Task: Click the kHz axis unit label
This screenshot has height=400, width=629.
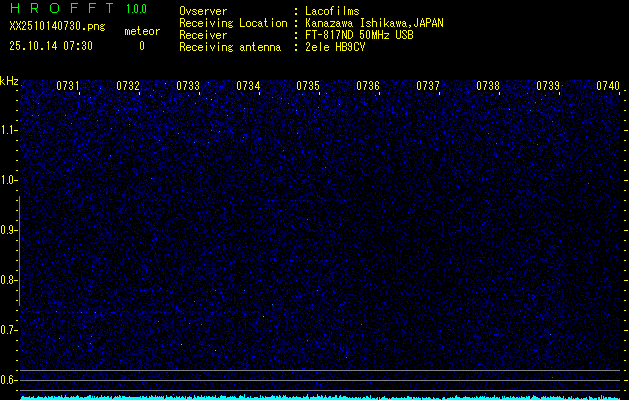Action: pyautogui.click(x=9, y=81)
